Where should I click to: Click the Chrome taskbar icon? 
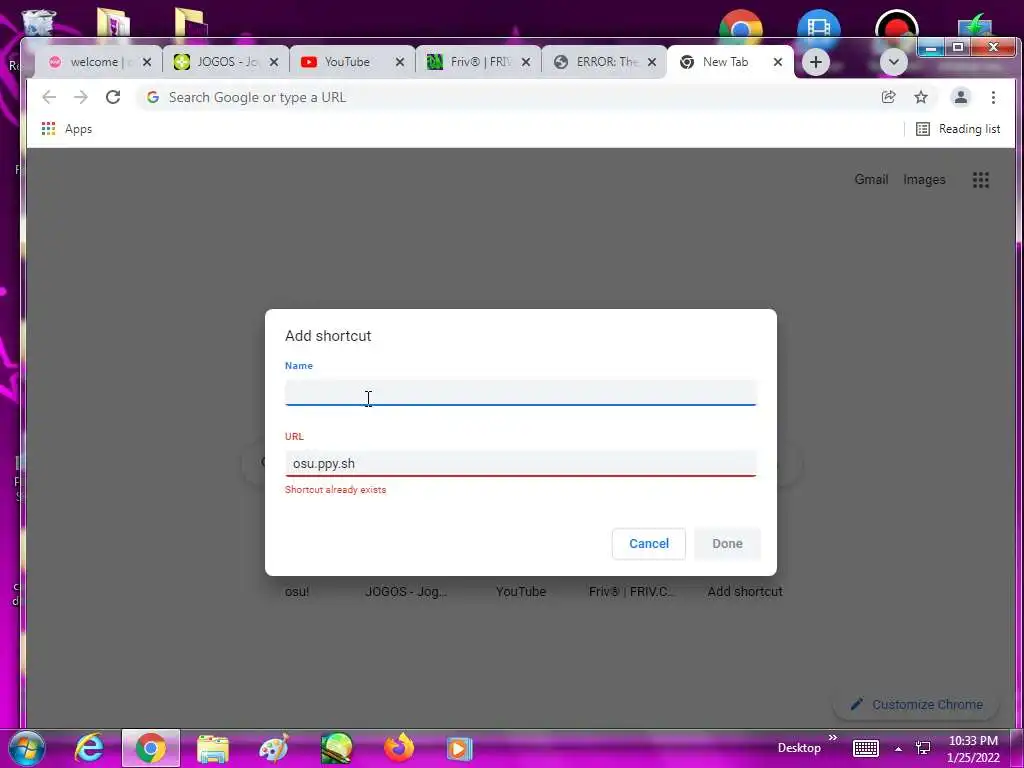pos(151,748)
